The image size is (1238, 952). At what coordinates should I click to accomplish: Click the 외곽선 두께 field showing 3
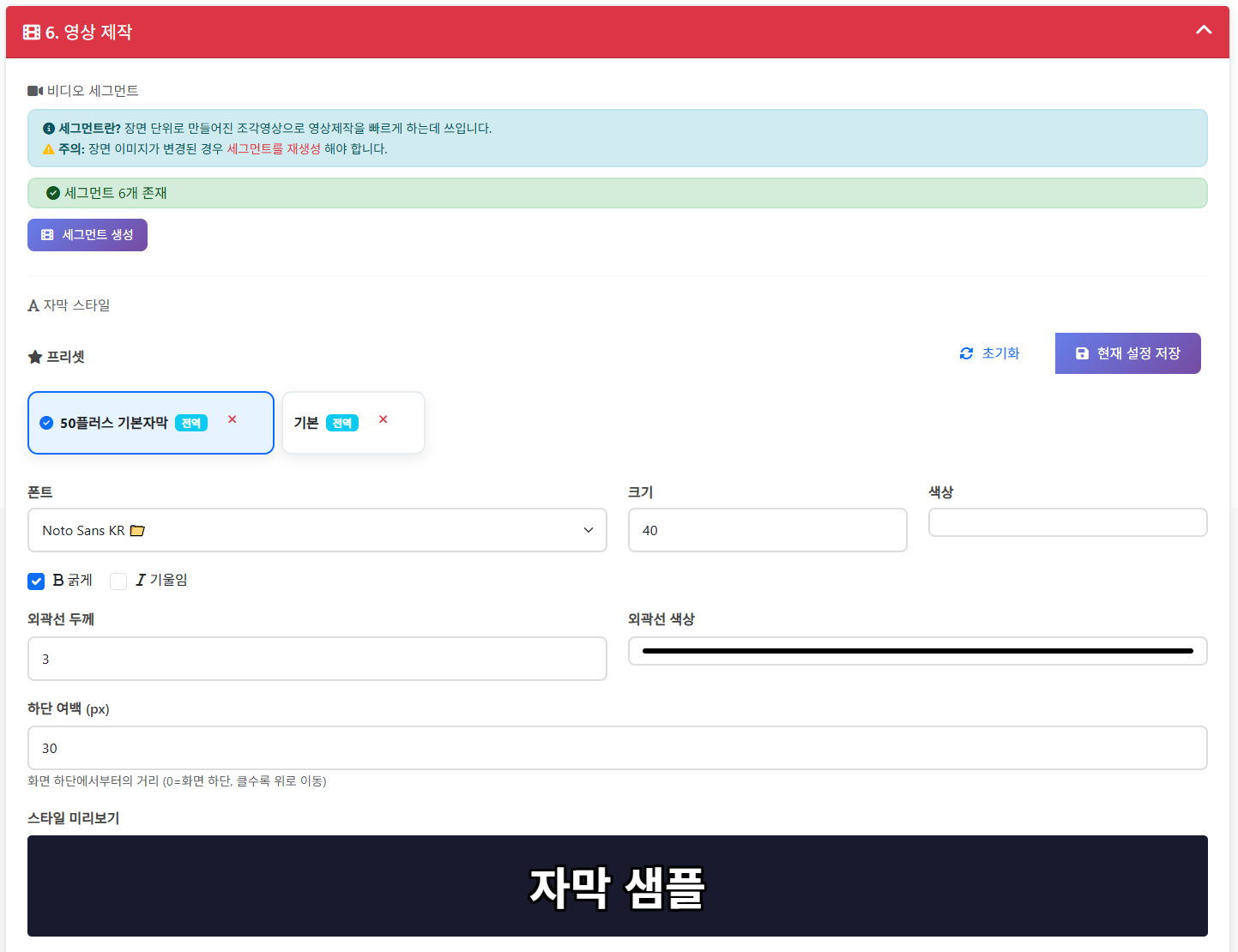(317, 659)
